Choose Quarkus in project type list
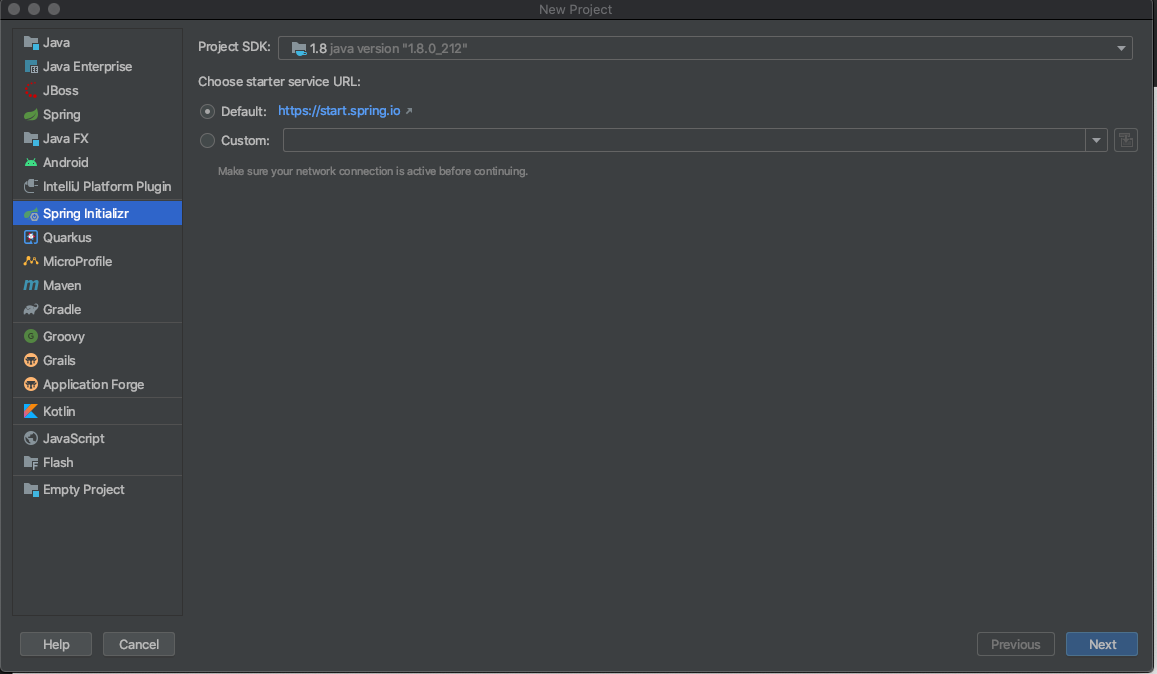 pyautogui.click(x=97, y=238)
